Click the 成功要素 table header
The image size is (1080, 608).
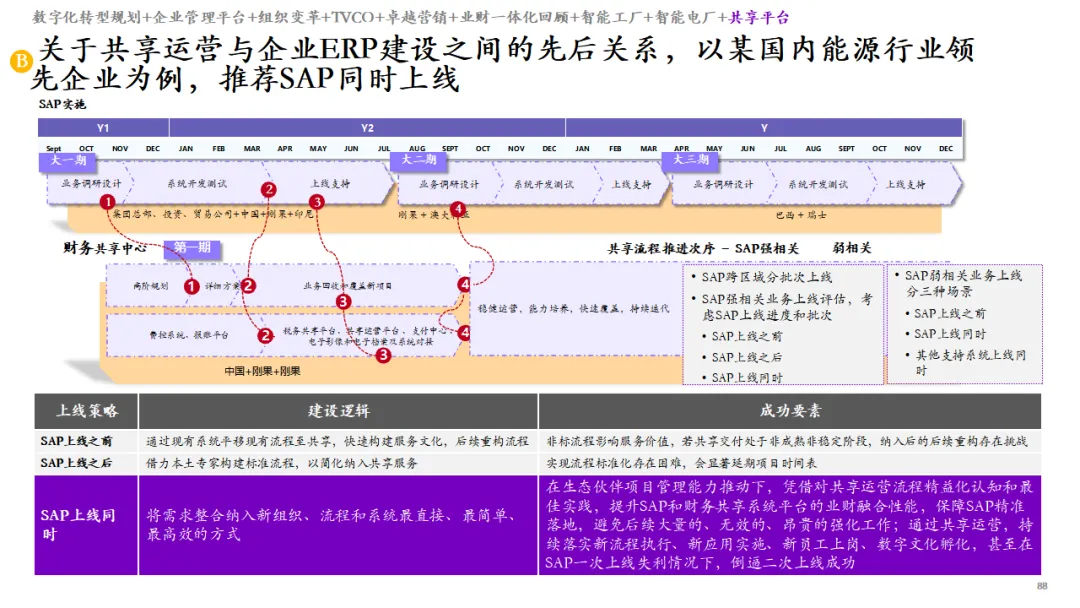(x=790, y=411)
